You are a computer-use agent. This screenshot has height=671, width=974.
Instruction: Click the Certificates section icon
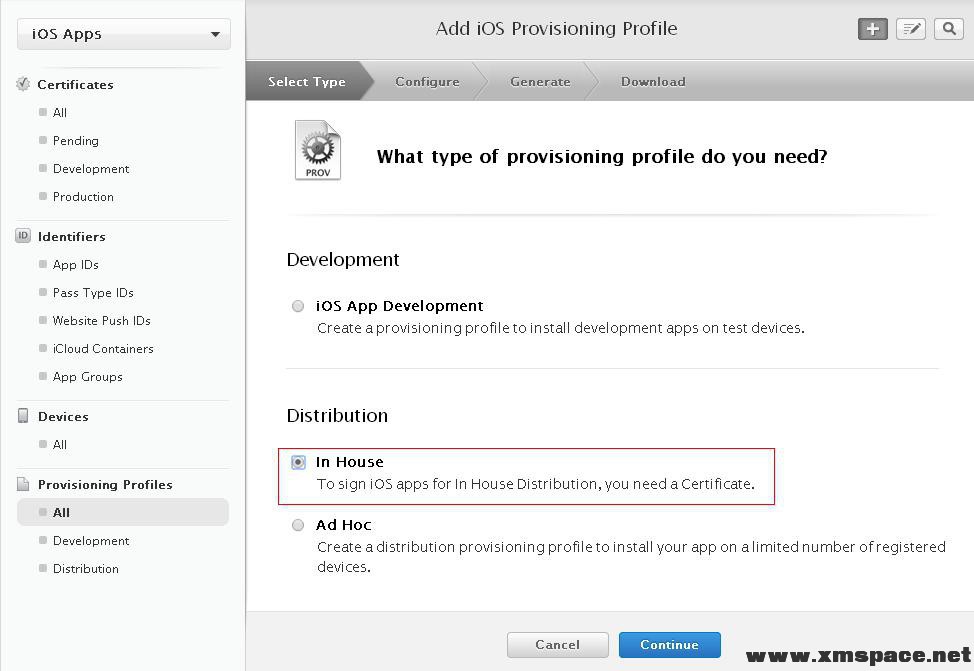tap(23, 84)
